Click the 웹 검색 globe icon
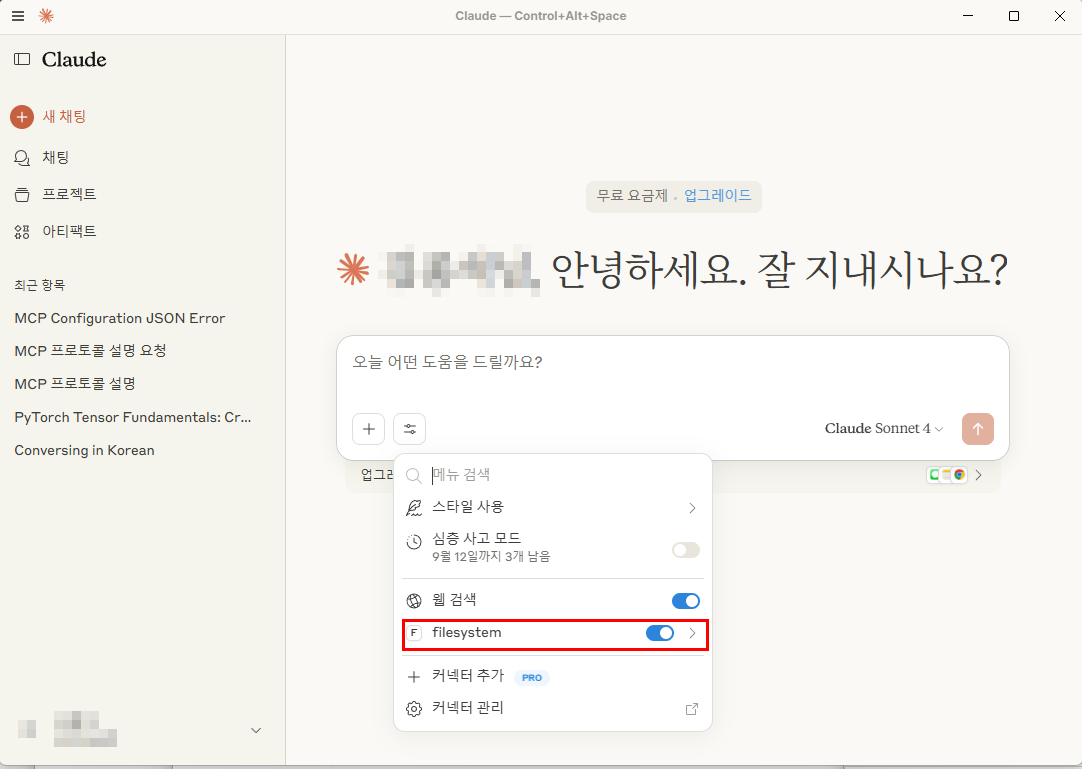1082x769 pixels. pyautogui.click(x=413, y=601)
